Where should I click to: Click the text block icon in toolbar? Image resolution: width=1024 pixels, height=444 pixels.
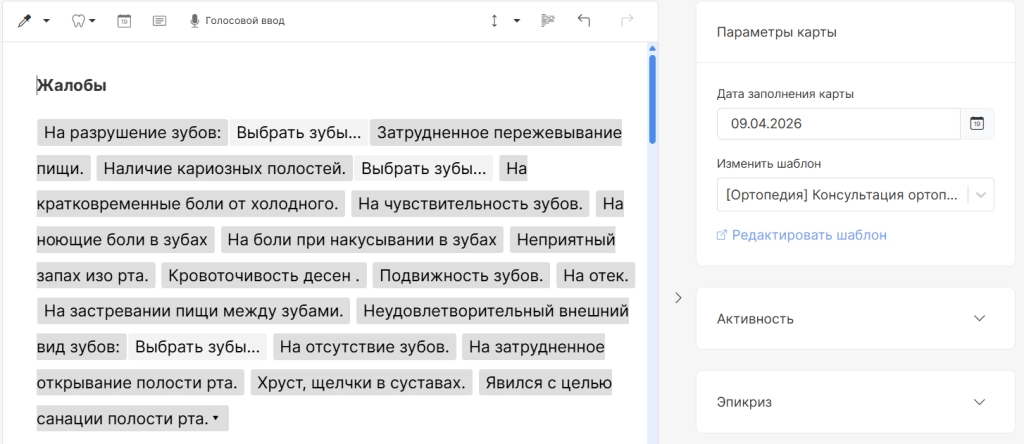pyautogui.click(x=159, y=20)
